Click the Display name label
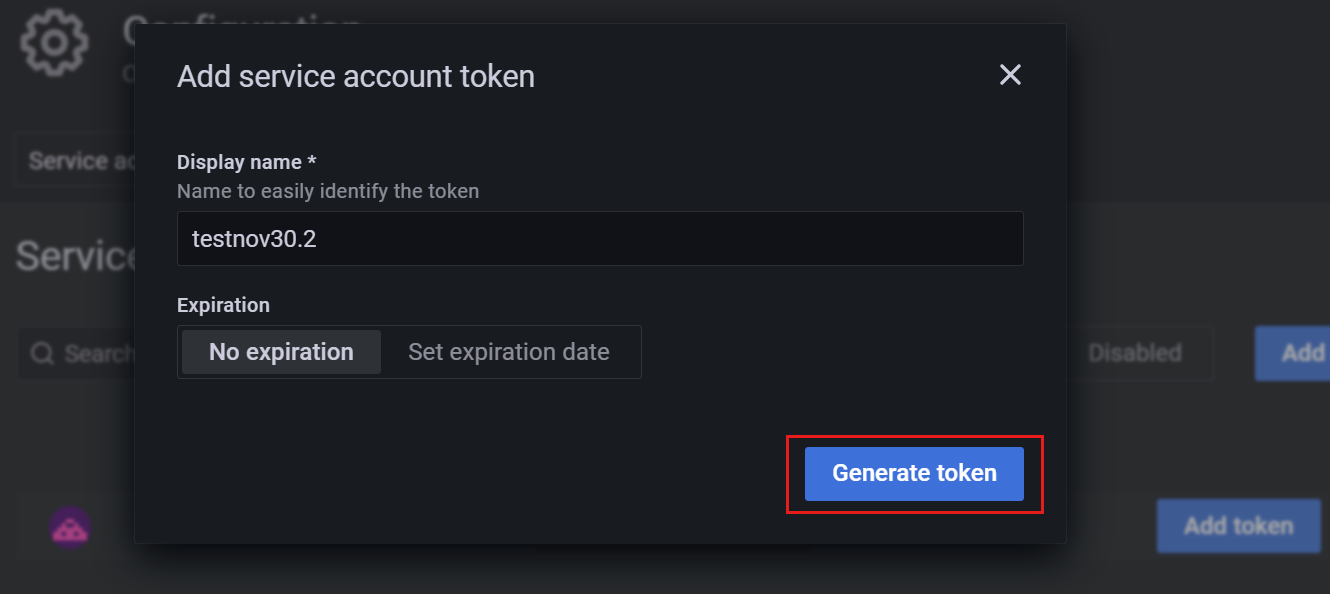The image size is (1330, 594). tap(246, 162)
